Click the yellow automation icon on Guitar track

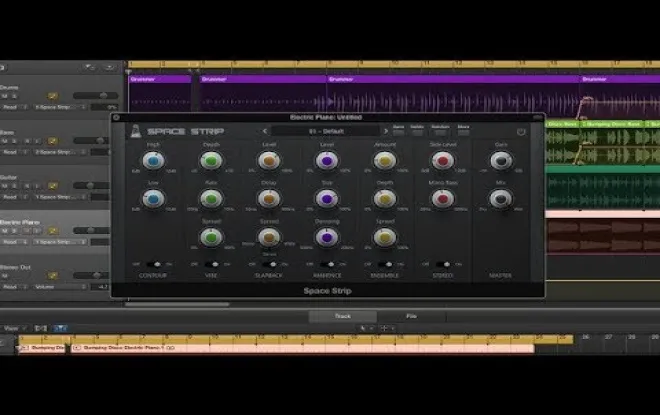click(53, 186)
